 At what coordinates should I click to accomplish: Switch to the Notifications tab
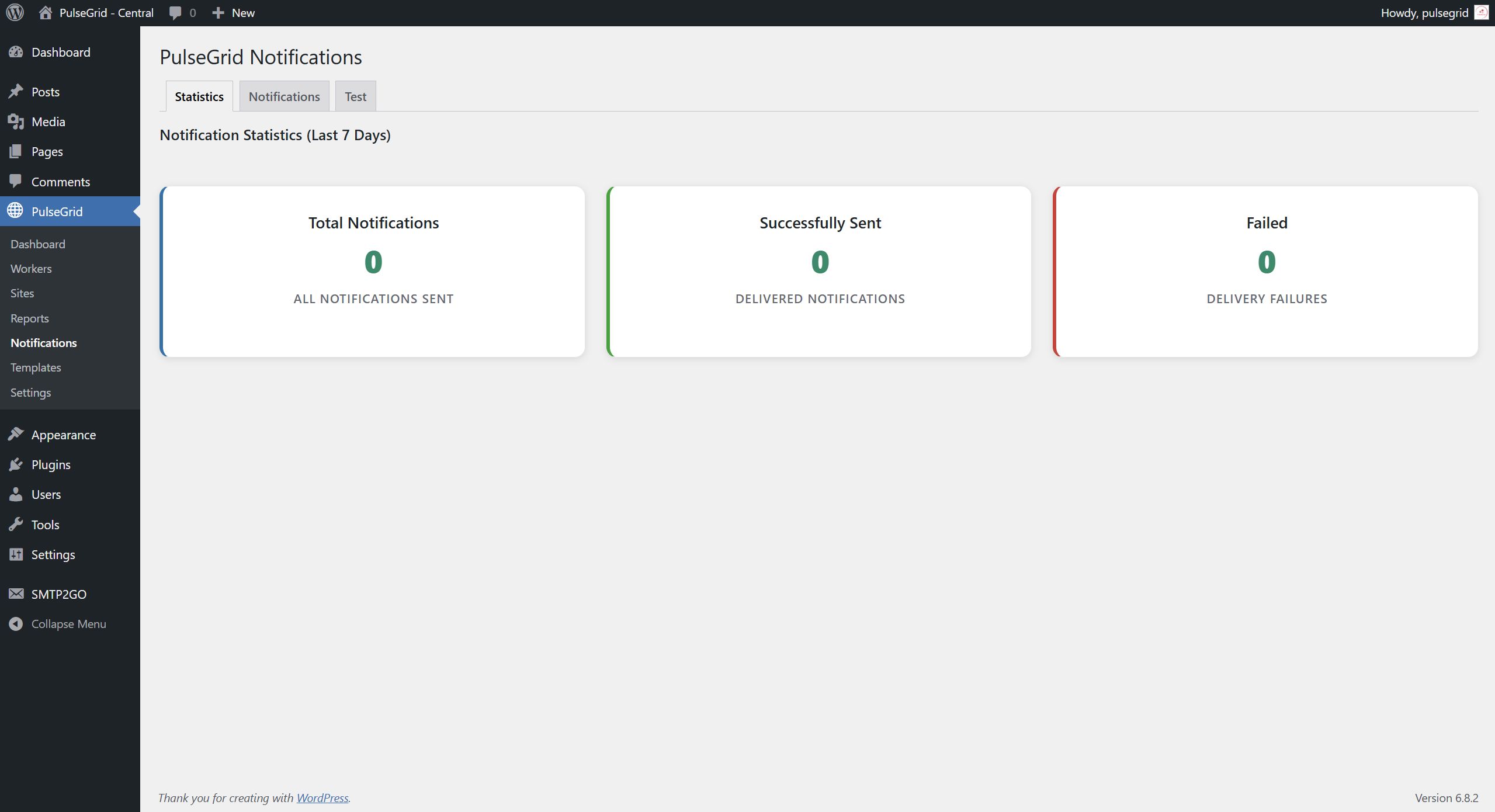[x=284, y=96]
